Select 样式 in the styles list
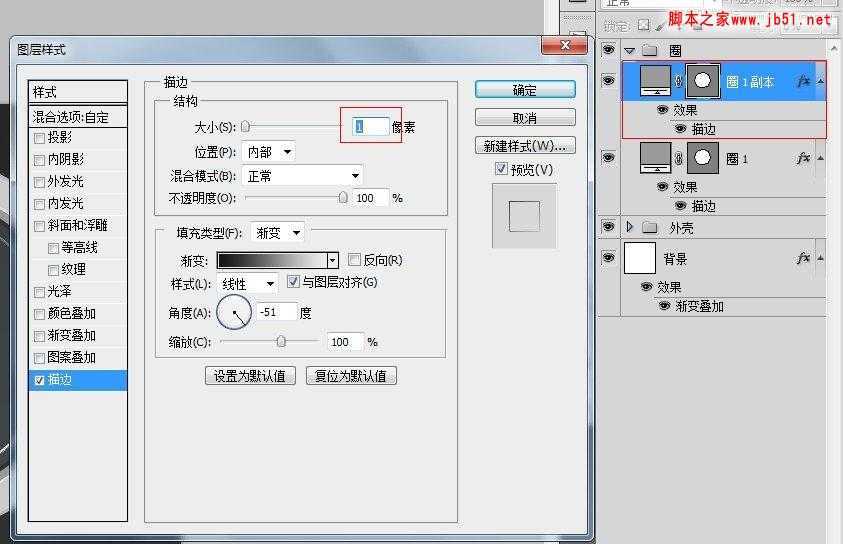 point(78,92)
